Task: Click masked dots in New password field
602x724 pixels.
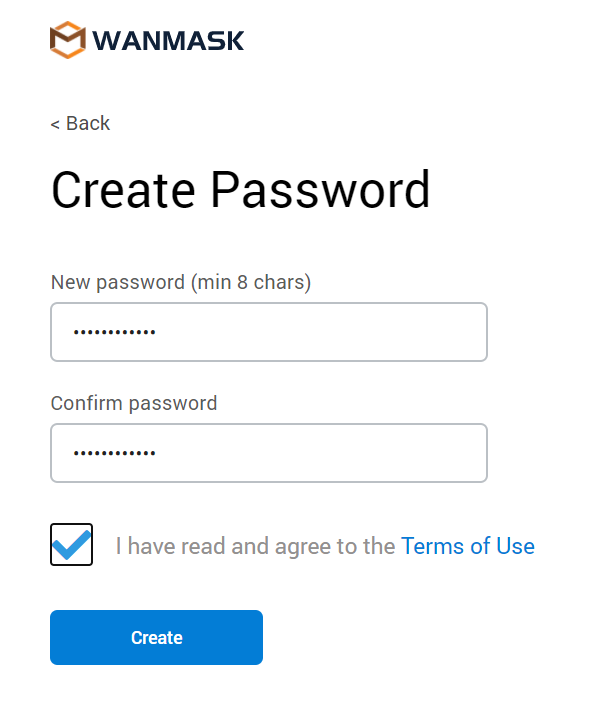Action: pos(114,332)
